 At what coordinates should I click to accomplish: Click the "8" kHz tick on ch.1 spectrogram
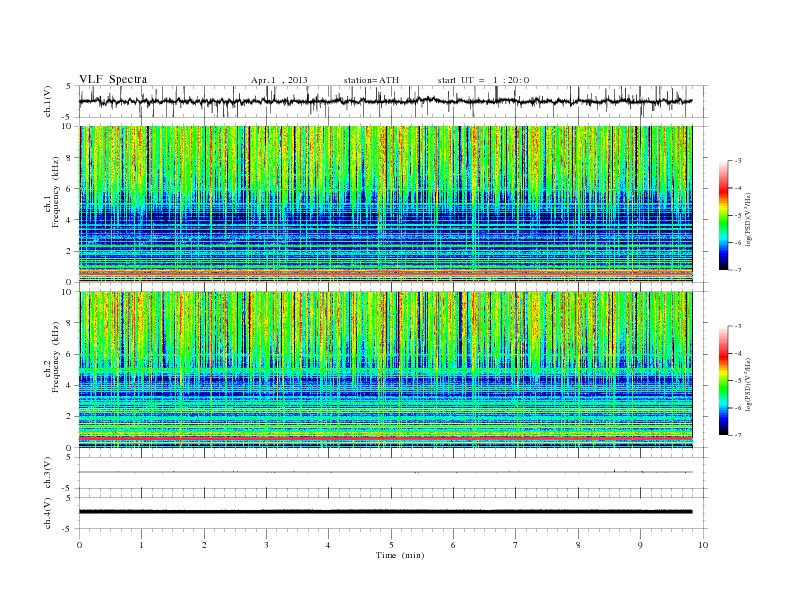70,158
